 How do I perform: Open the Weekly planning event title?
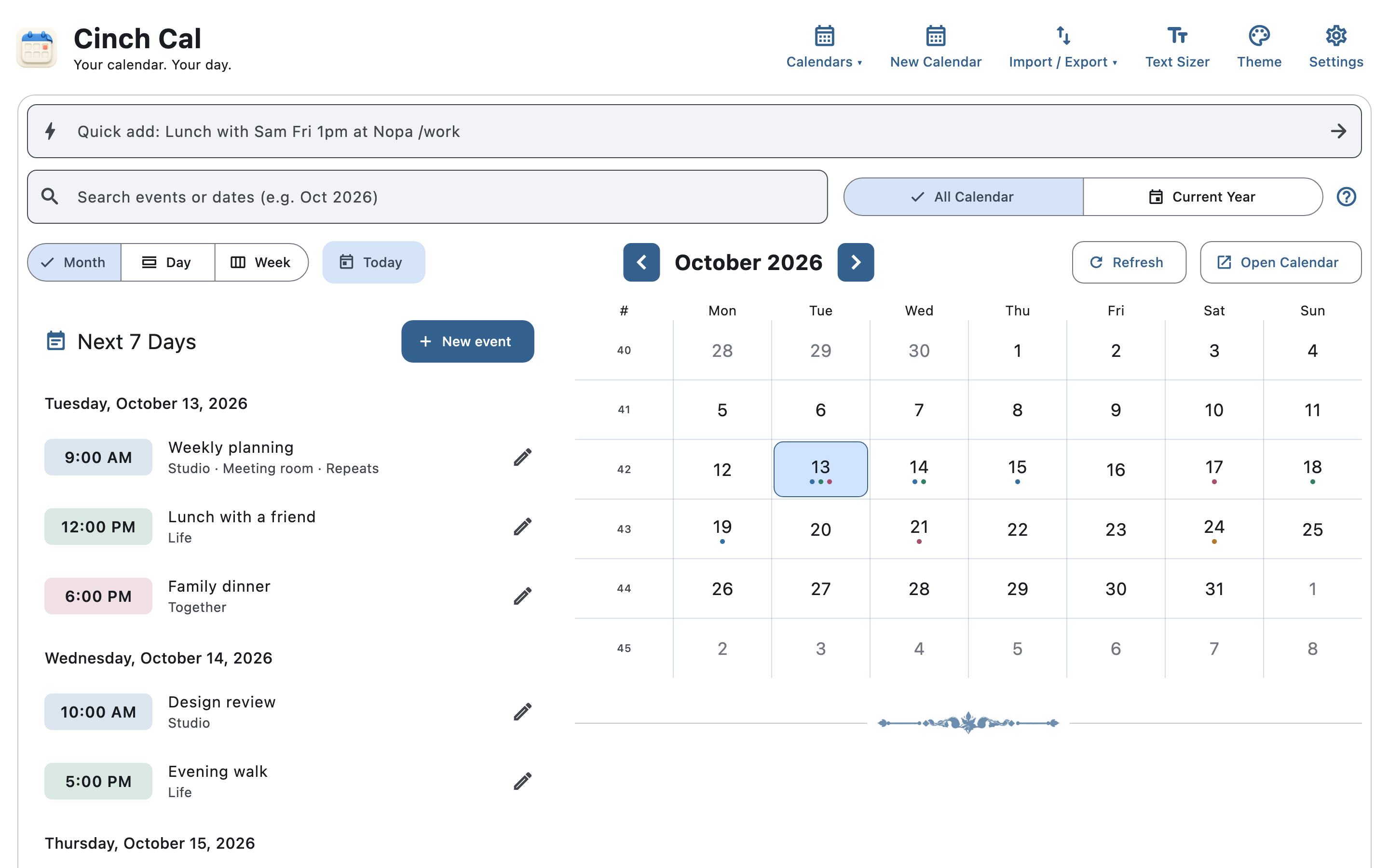point(231,447)
